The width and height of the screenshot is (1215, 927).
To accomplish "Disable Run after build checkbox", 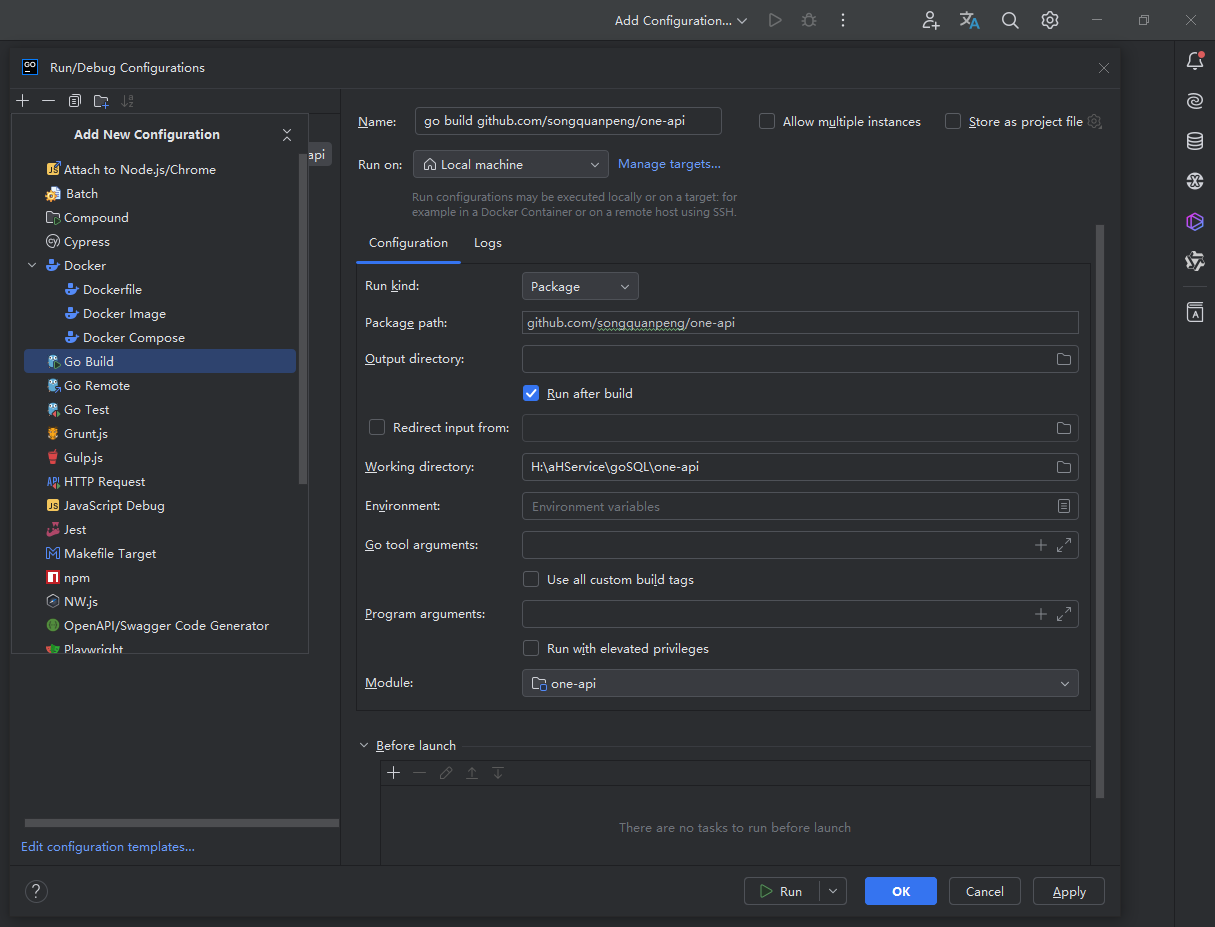I will (531, 394).
